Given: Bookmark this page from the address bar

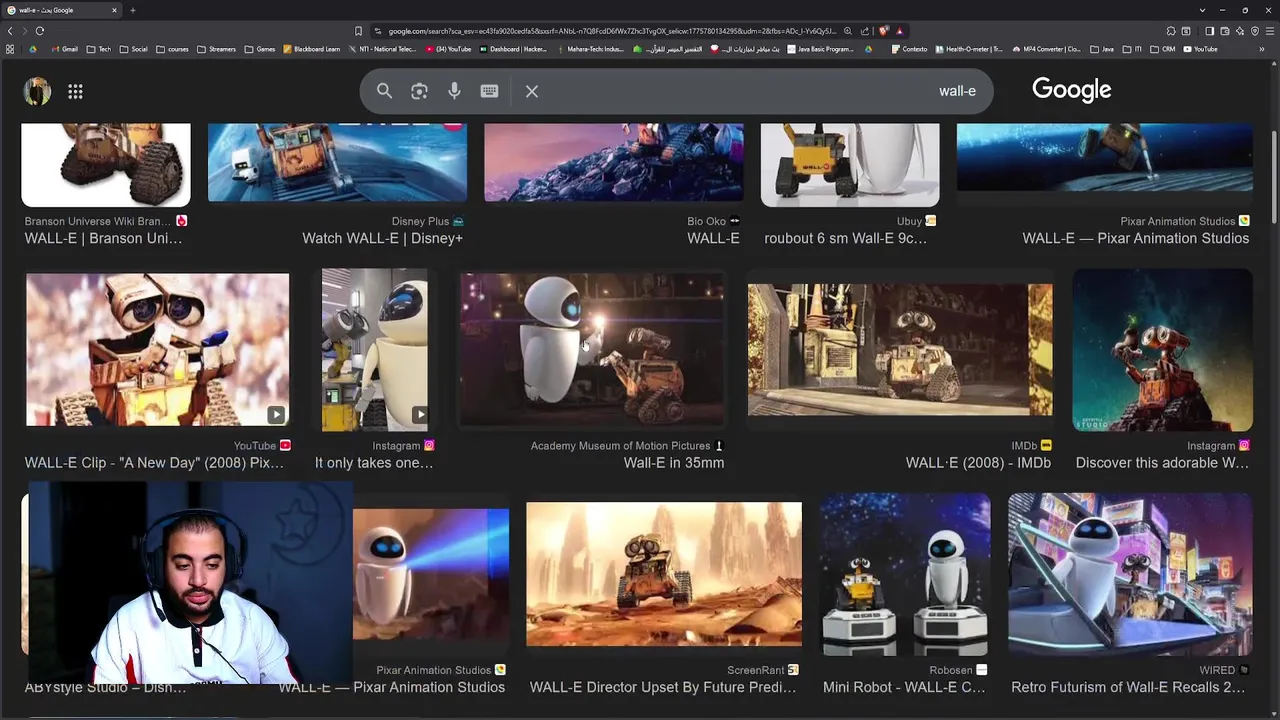Looking at the screenshot, I should (x=358, y=31).
